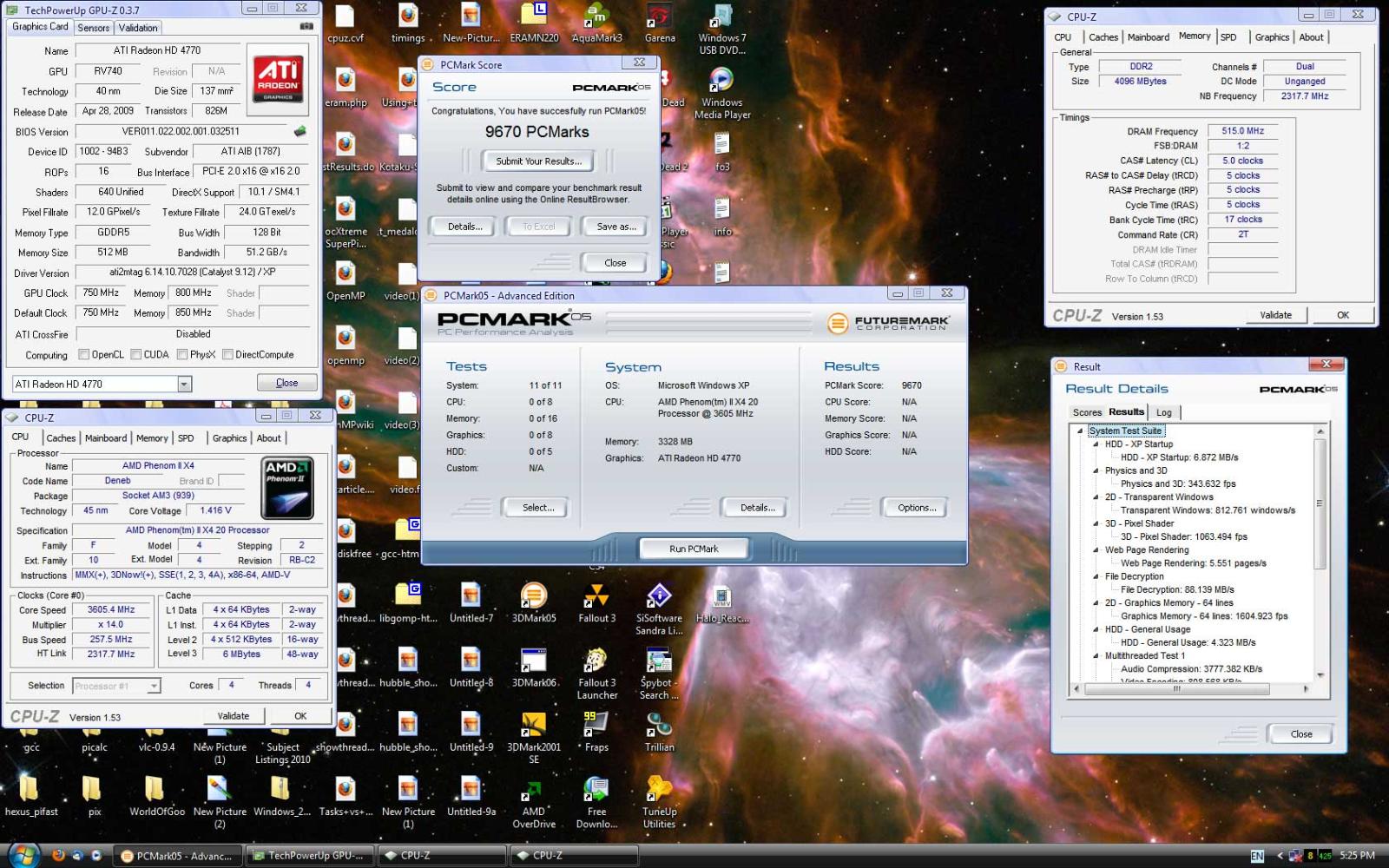This screenshot has width=1389, height=868.
Task: Open Free Download manager desktop icon
Action: pos(596,803)
